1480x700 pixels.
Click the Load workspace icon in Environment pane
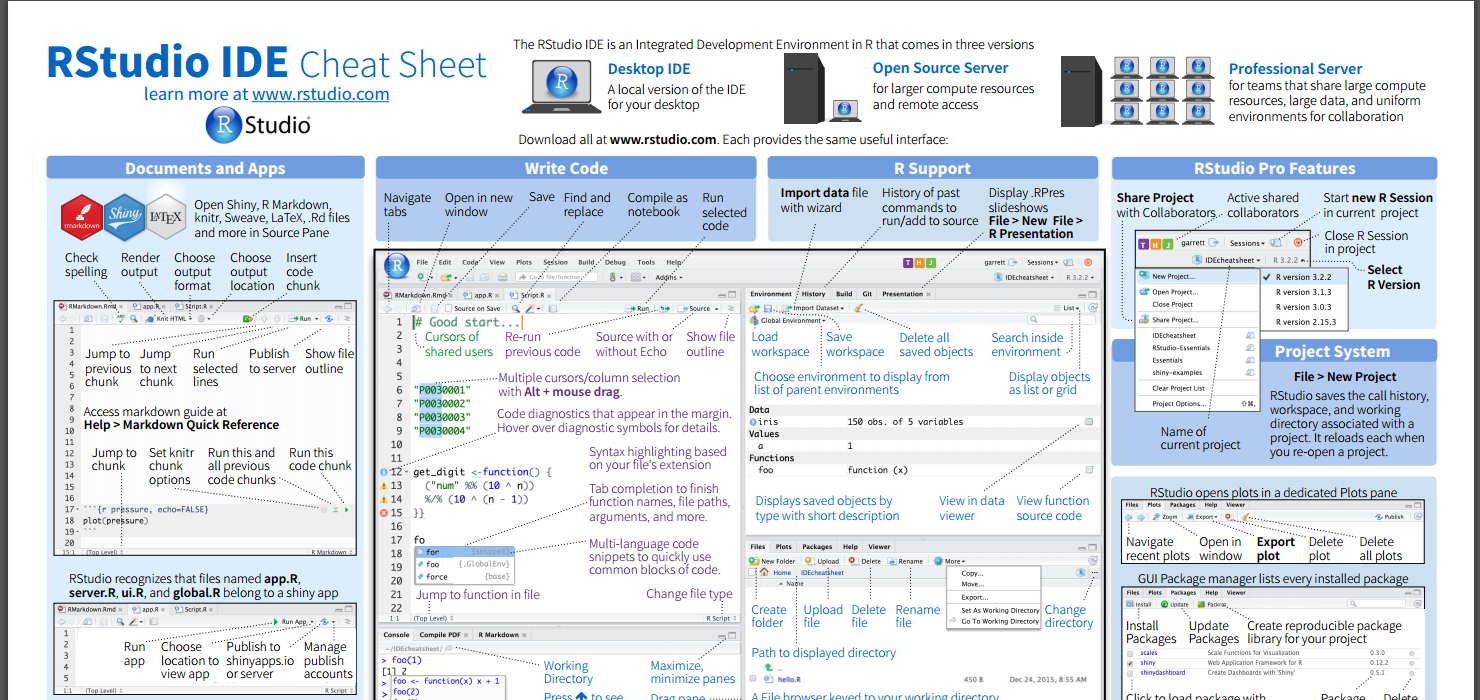(754, 308)
